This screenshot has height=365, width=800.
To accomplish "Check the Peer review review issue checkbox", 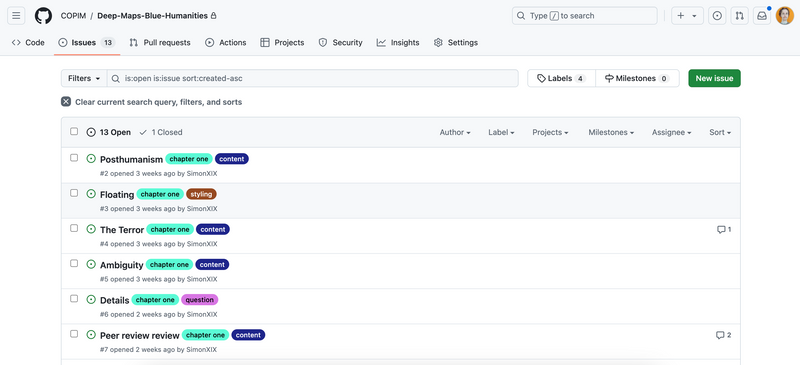I will [x=74, y=334].
